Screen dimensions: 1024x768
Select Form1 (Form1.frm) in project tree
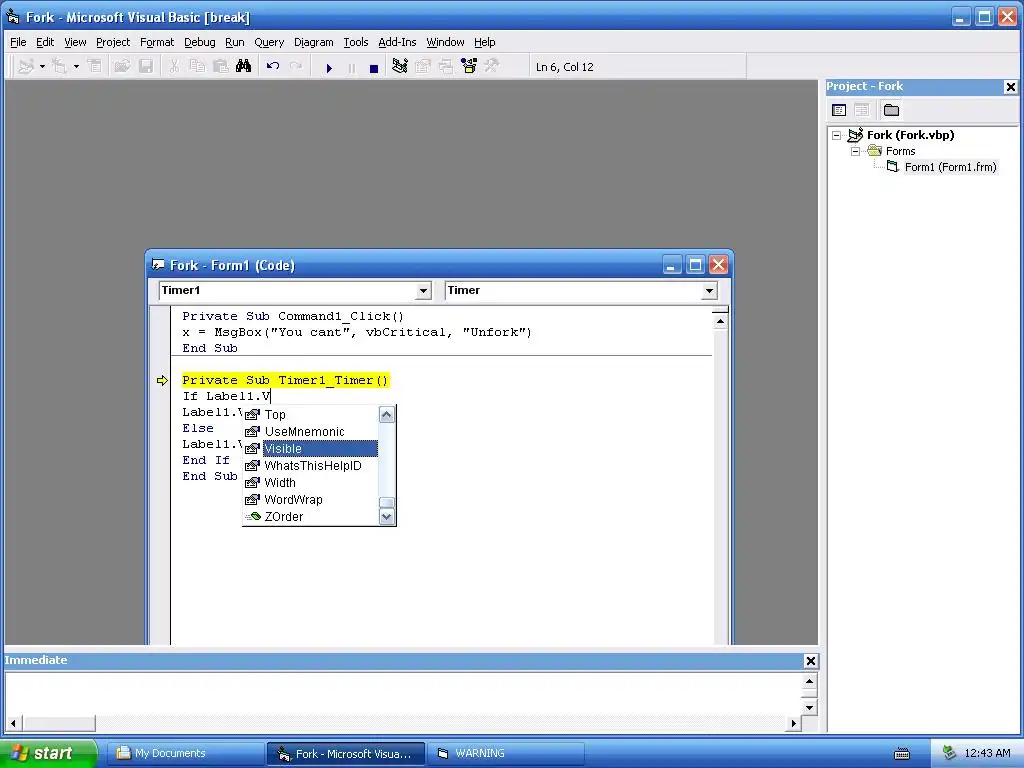[x=950, y=167]
